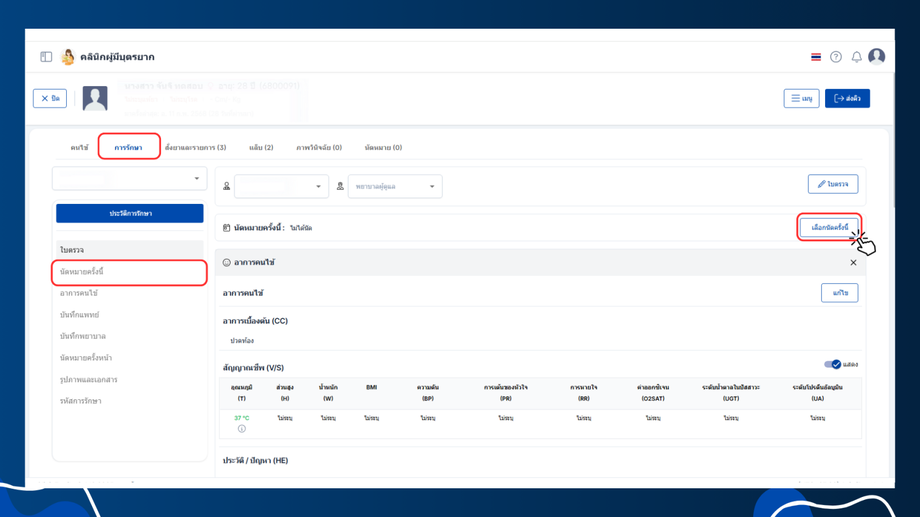Viewport: 920px width, 517px height.
Task: Click the 37 °C temperature value
Action: click(x=242, y=418)
